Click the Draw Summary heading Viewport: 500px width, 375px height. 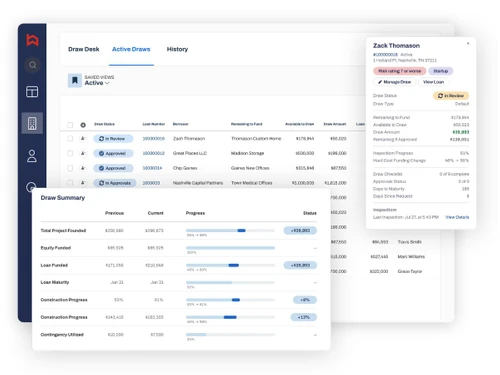click(63, 198)
